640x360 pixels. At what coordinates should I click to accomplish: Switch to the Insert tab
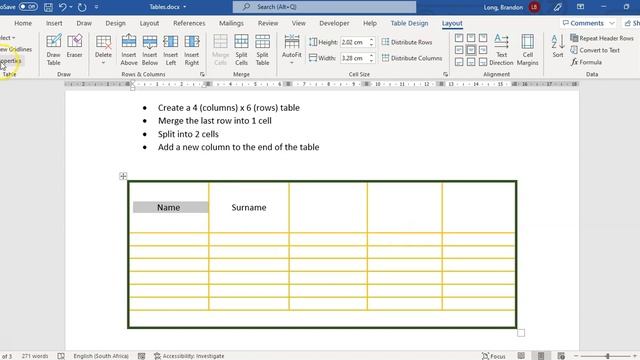[x=54, y=23]
